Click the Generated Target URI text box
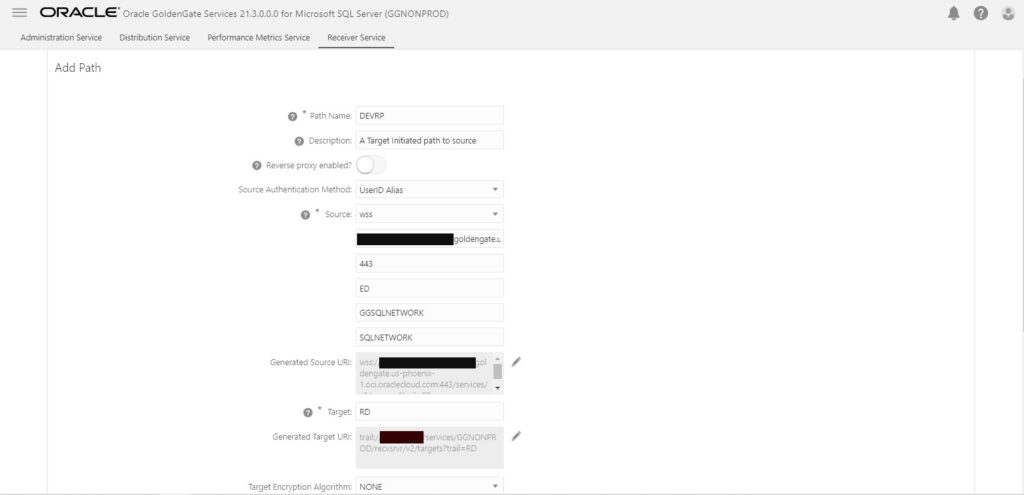The image size is (1024, 495). 430,447
